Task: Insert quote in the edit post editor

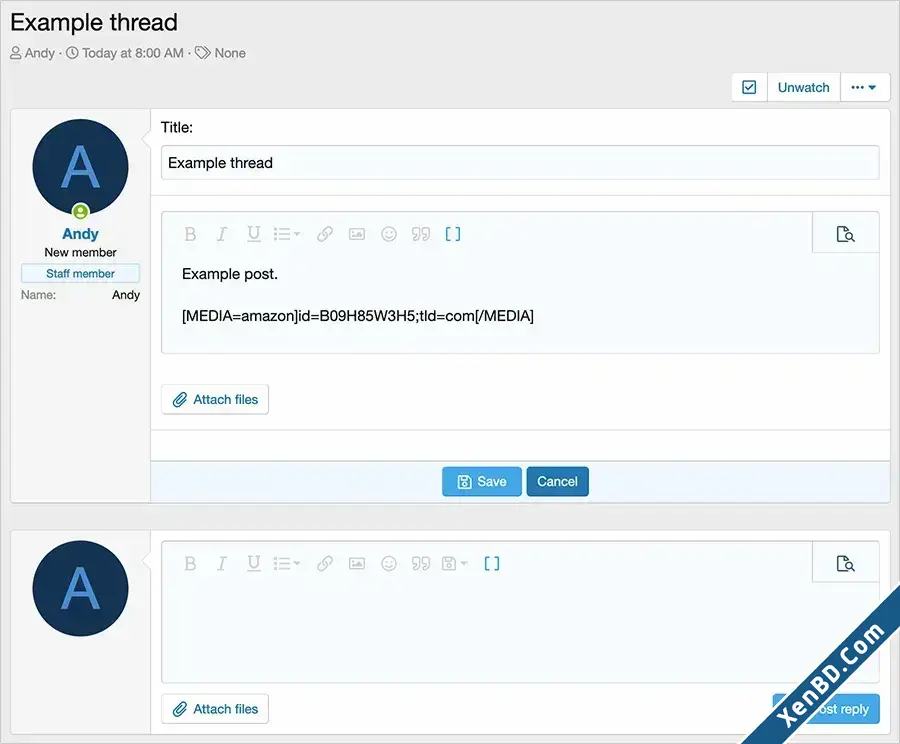Action: (x=421, y=234)
